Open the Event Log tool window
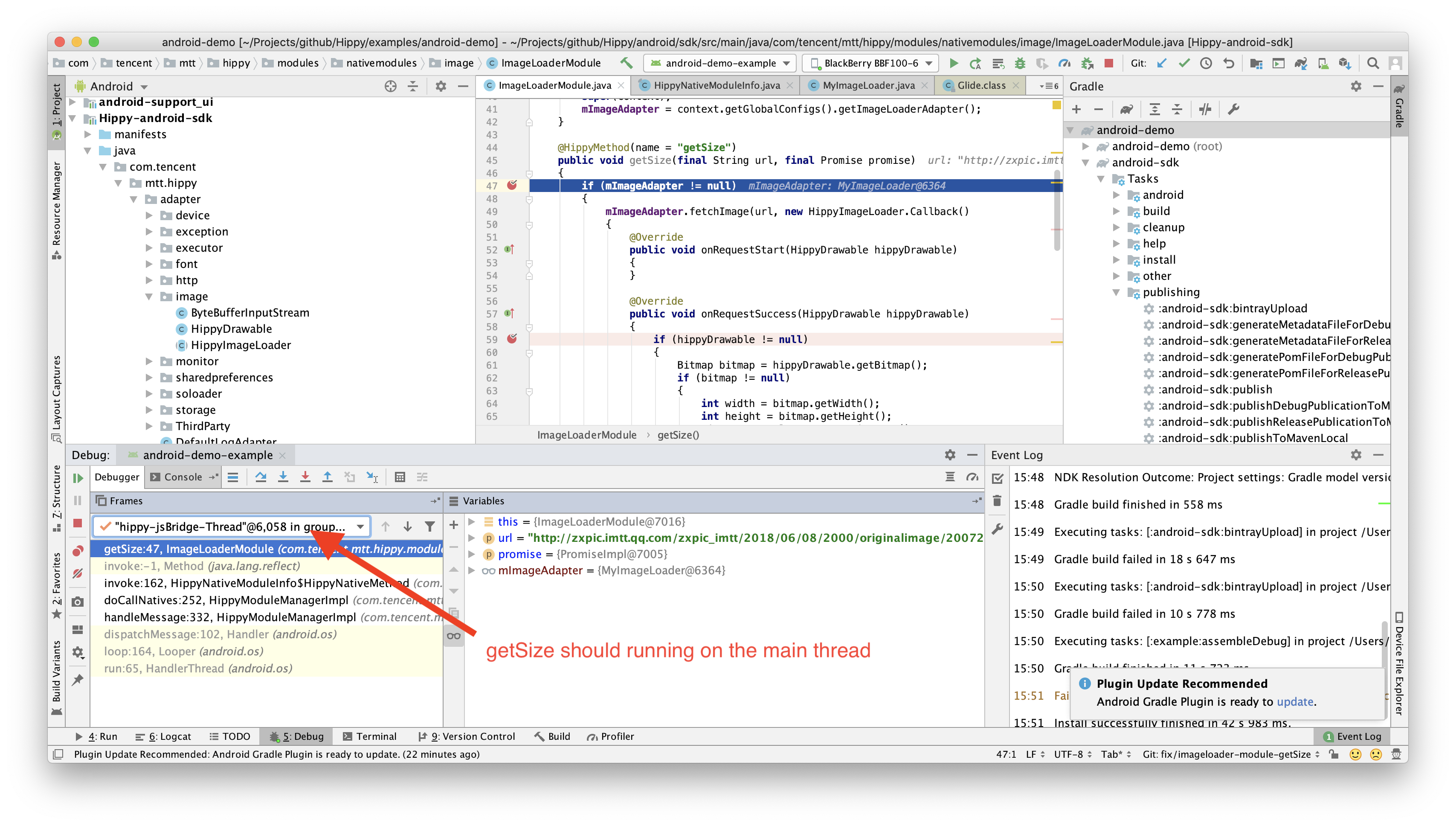 (x=1353, y=736)
